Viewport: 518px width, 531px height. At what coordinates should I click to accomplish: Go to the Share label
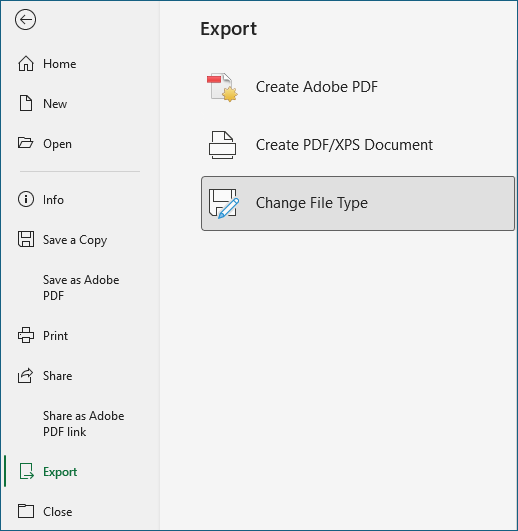(x=57, y=376)
